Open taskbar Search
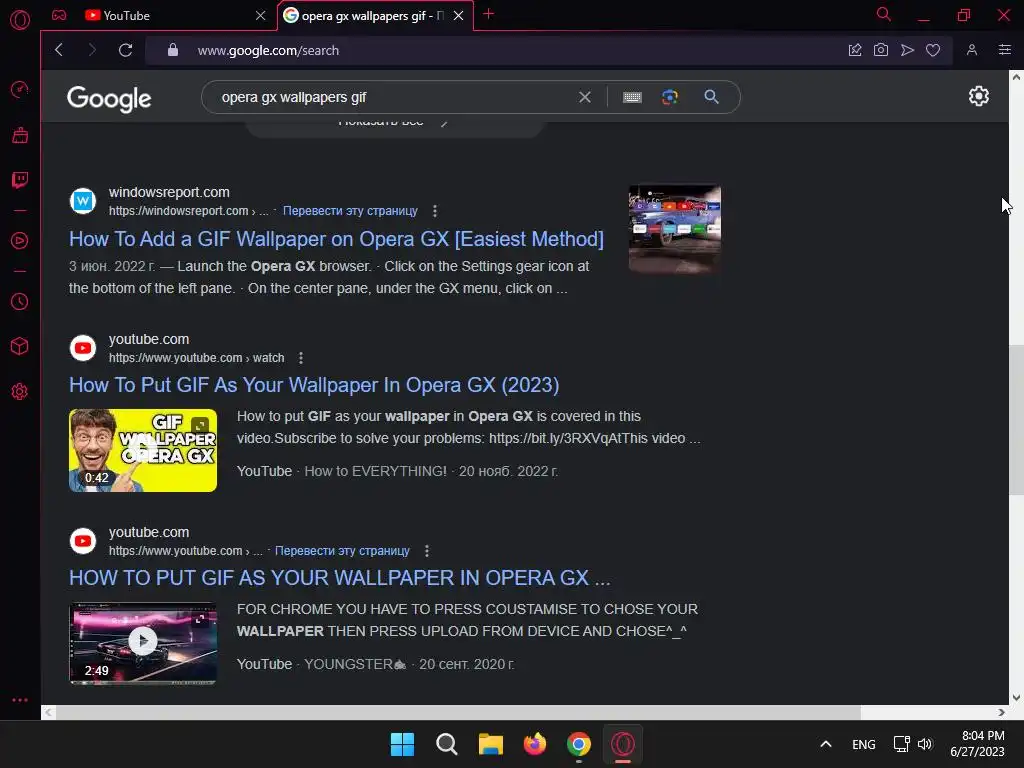1024x768 pixels. [447, 744]
